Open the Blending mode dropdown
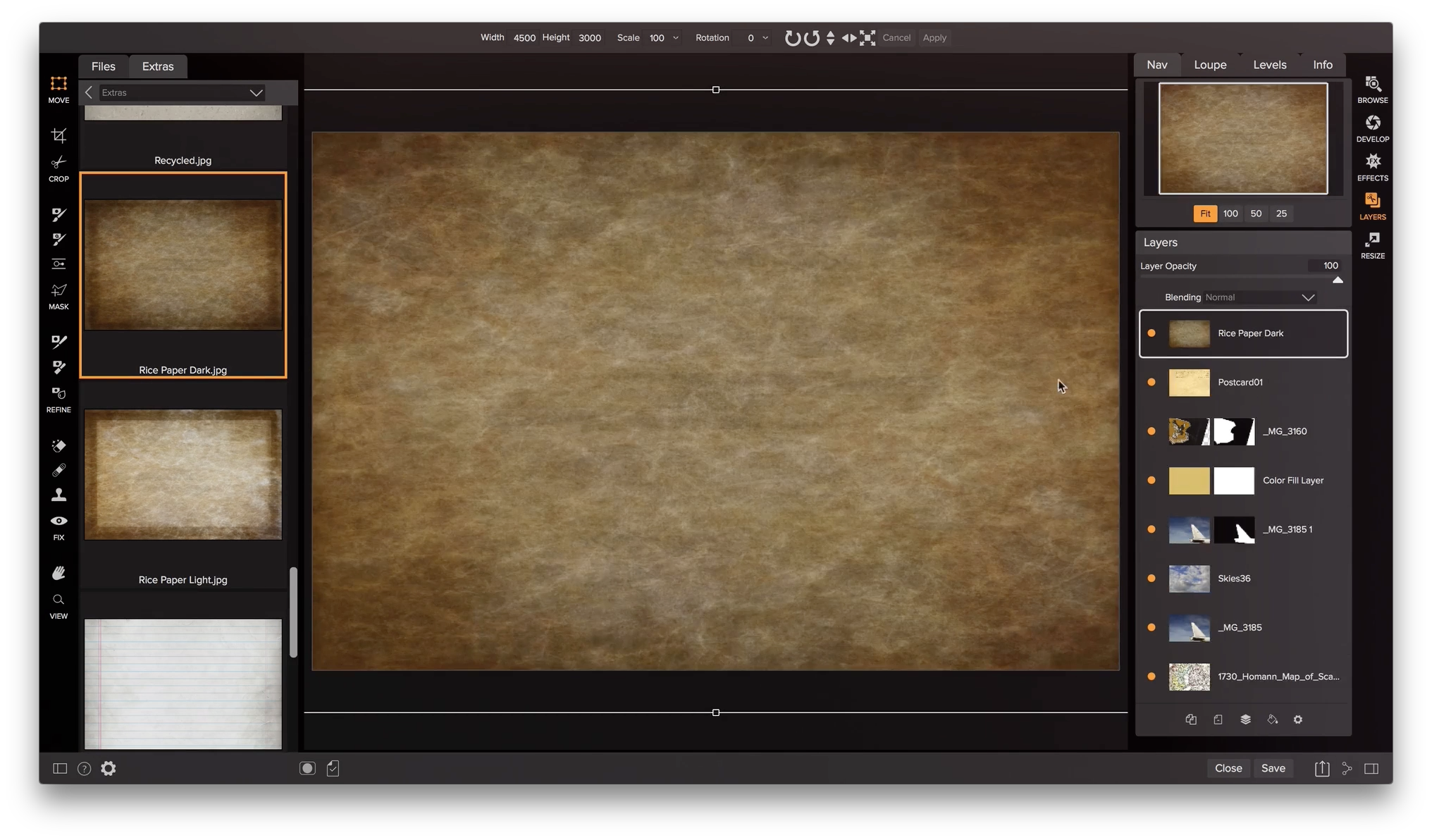 [x=1259, y=297]
